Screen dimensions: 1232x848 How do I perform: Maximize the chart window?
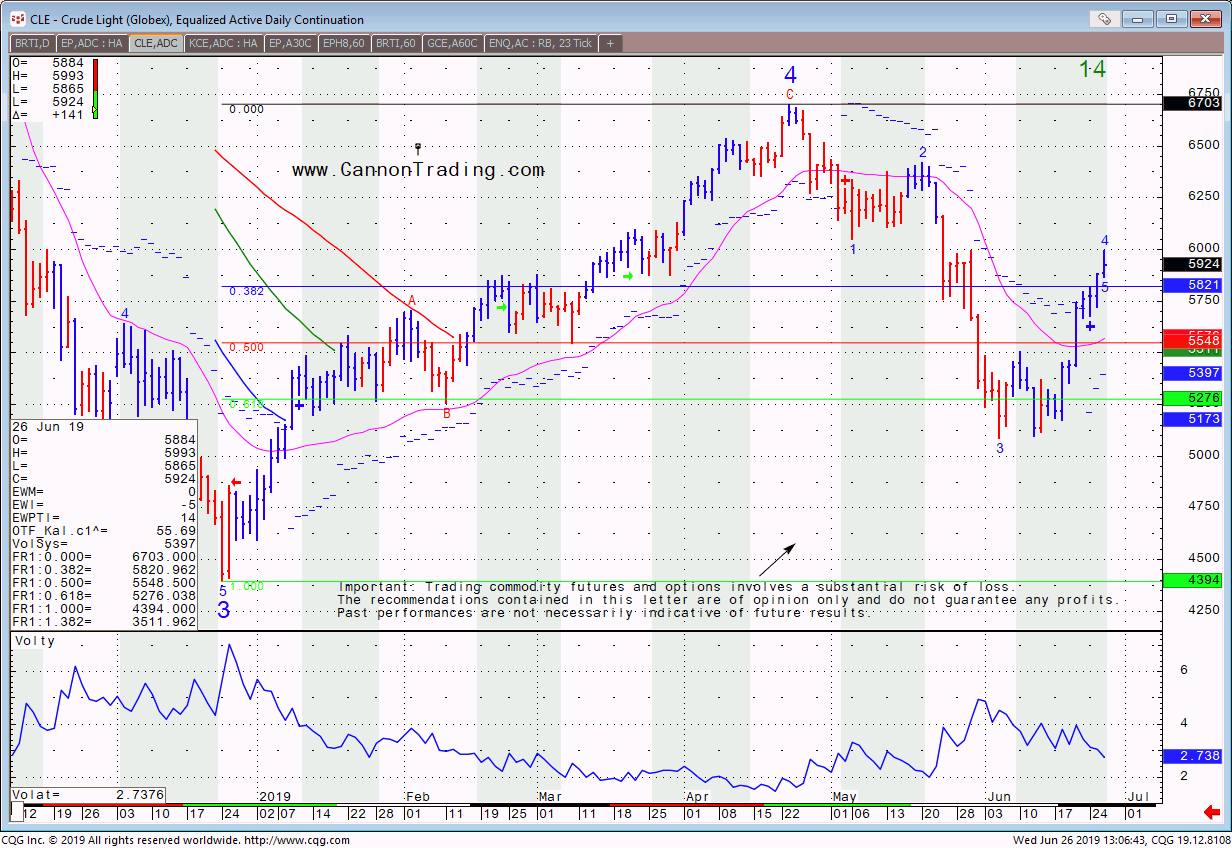tap(1172, 19)
